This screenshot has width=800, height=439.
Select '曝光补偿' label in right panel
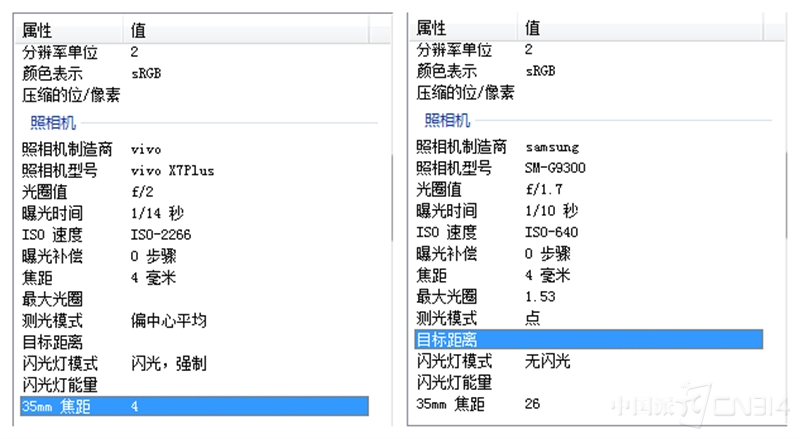click(x=446, y=254)
